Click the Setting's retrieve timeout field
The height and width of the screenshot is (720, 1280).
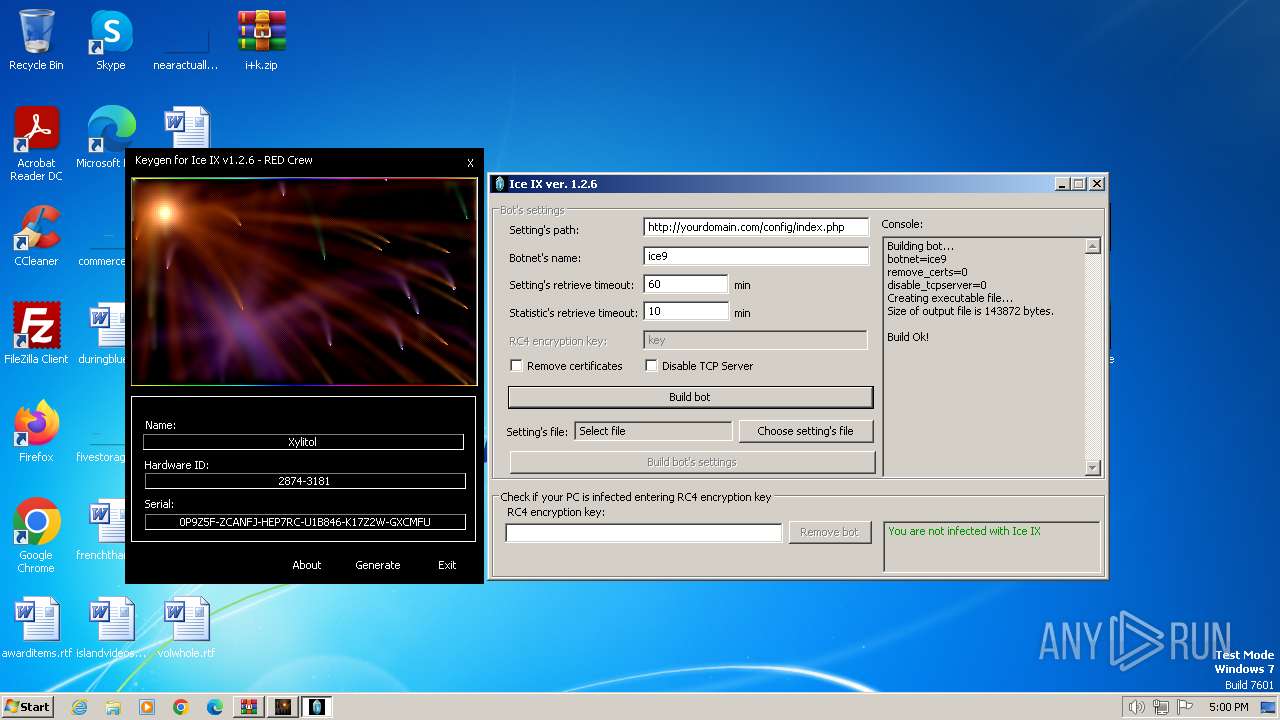coord(686,284)
